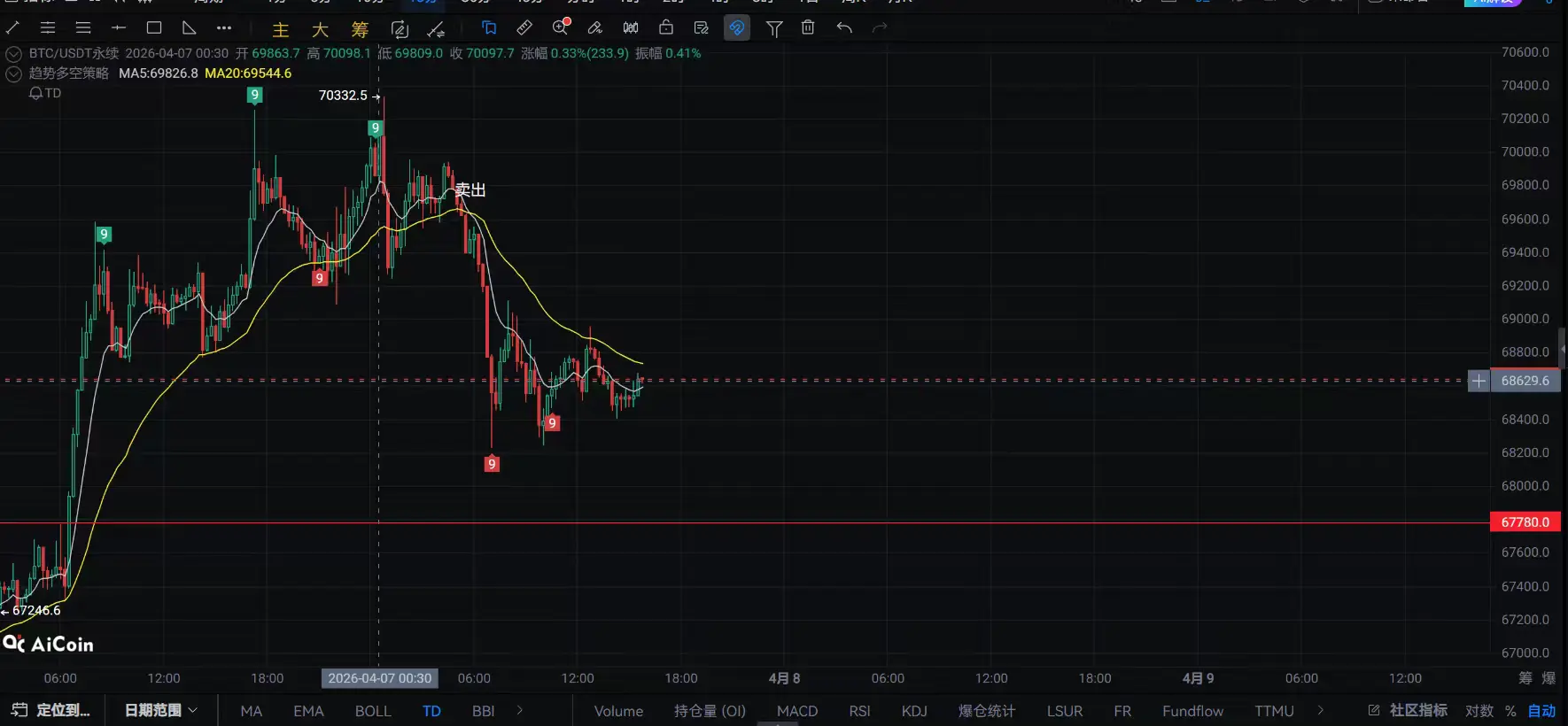Click the plus icon beside 68629.6

tap(1479, 382)
